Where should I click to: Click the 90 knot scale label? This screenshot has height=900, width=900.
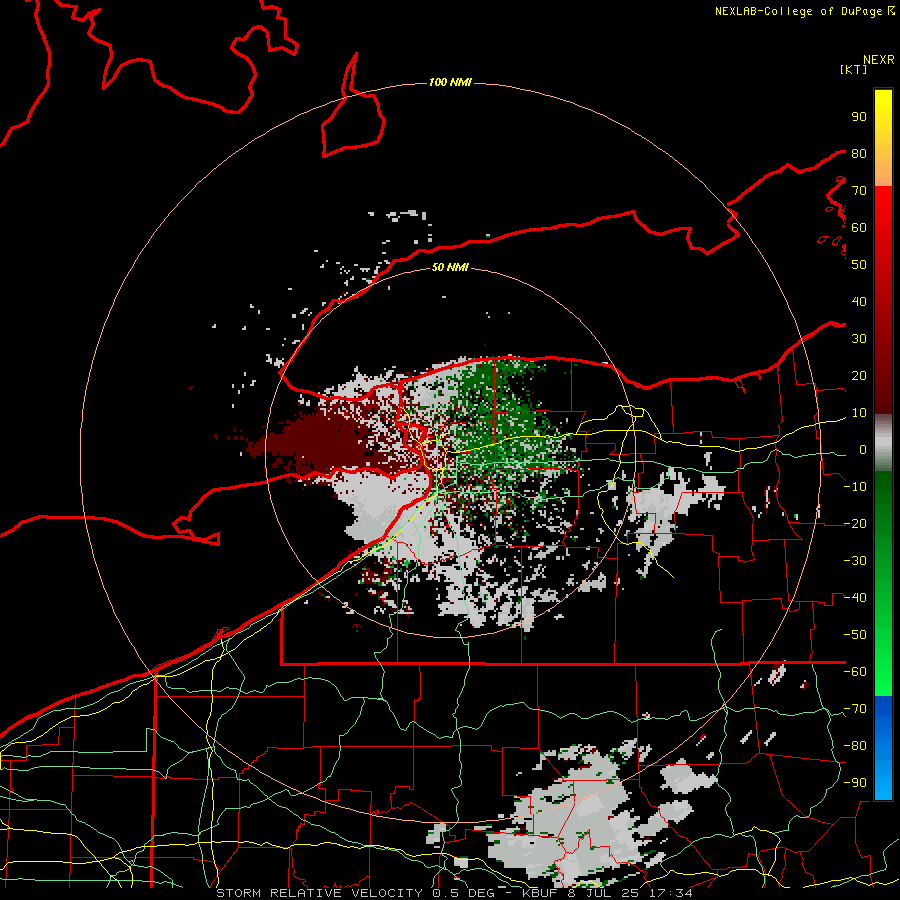coord(859,117)
